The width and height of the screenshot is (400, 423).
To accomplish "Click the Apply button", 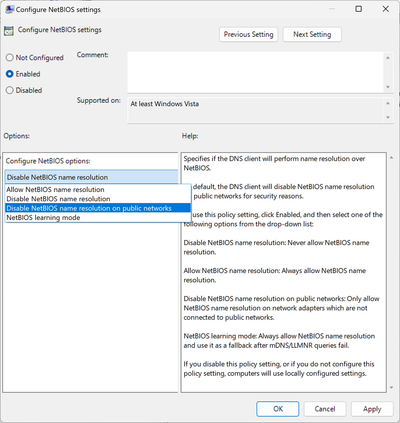I will tap(372, 409).
